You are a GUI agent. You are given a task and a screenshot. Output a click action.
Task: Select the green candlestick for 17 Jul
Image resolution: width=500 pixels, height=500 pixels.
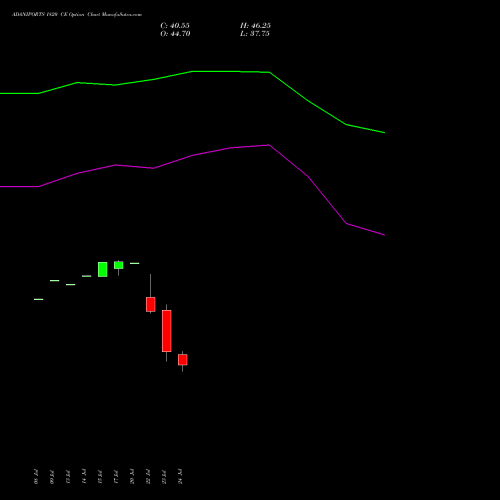click(119, 265)
